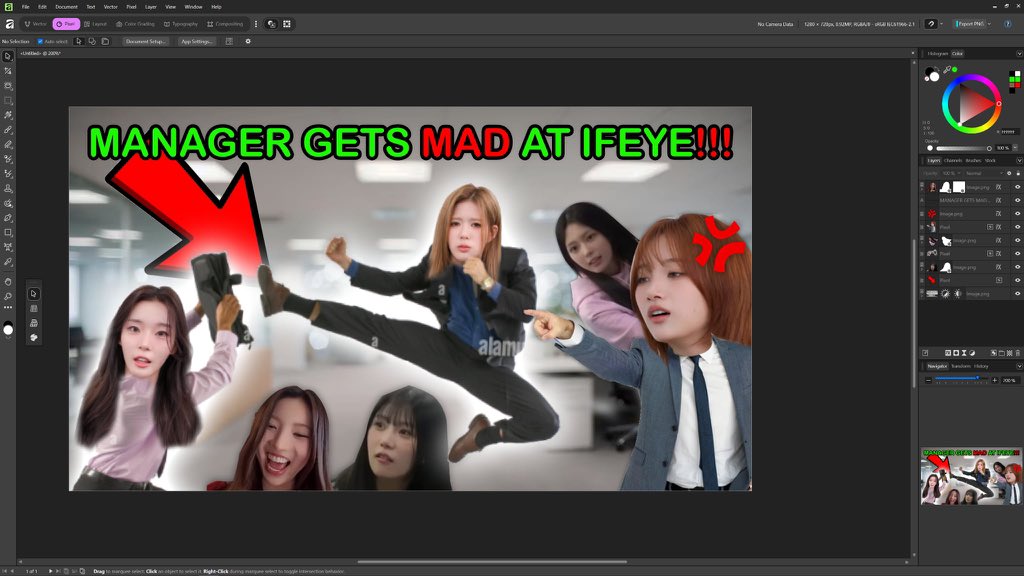Open the vertical three-dots studio options
Viewport: 1024px width, 576px height.
(256, 24)
